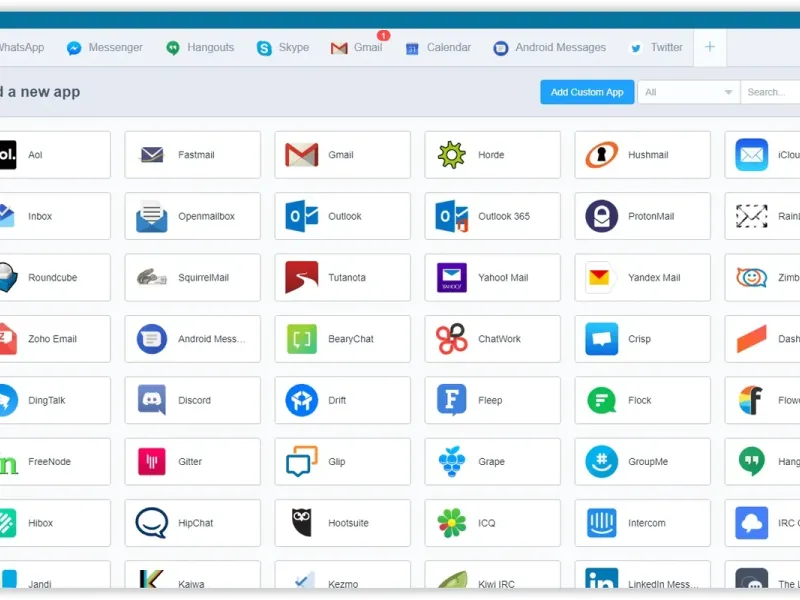Click the Flock green icon
The width and height of the screenshot is (800, 600).
[602, 400]
